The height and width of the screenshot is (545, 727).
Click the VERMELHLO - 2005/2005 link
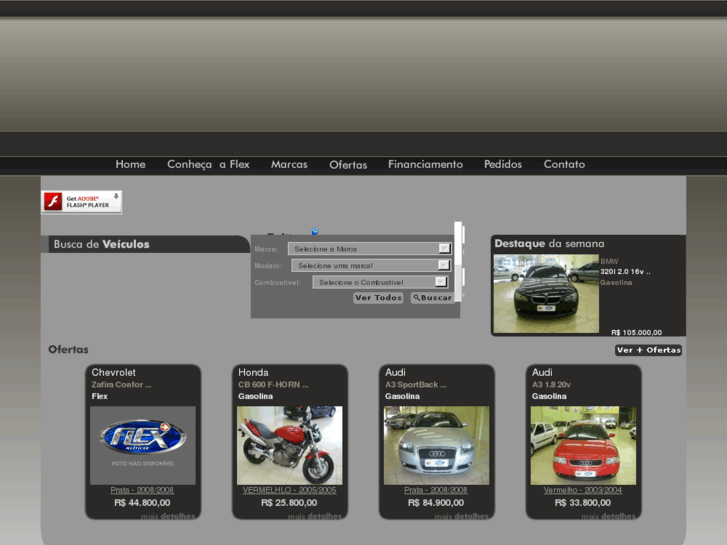pyautogui.click(x=289, y=490)
